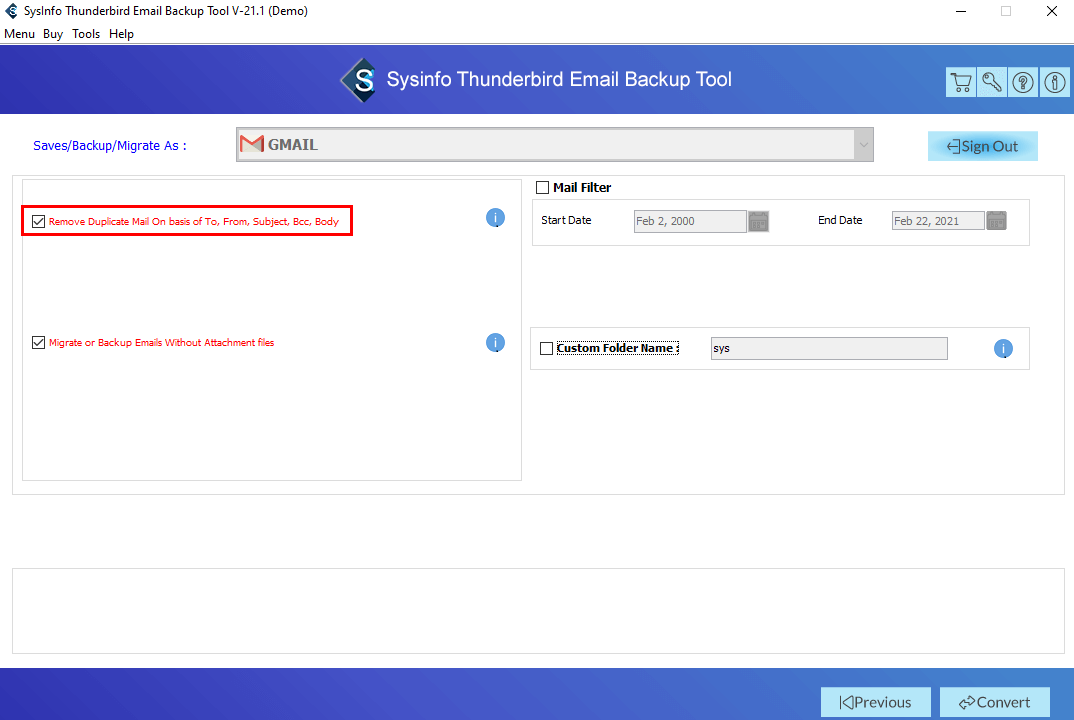The width and height of the screenshot is (1074, 720).
Task: Open the Buy menu
Action: 53,34
